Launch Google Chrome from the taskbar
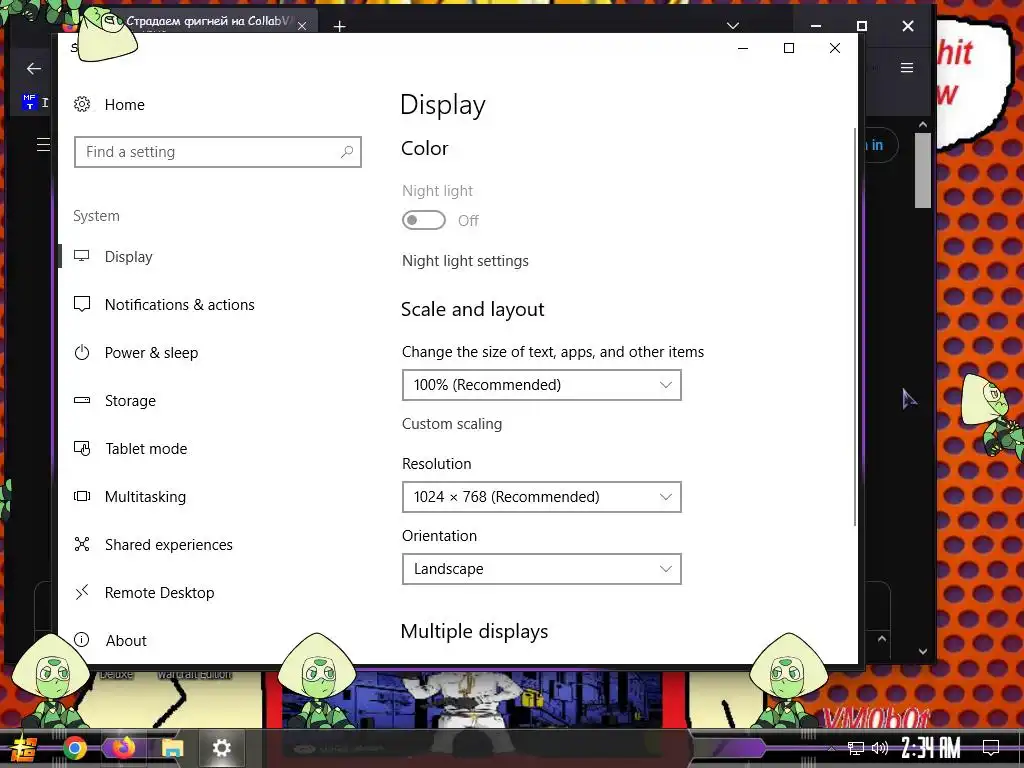Viewport: 1024px width, 768px height. pos(74,748)
